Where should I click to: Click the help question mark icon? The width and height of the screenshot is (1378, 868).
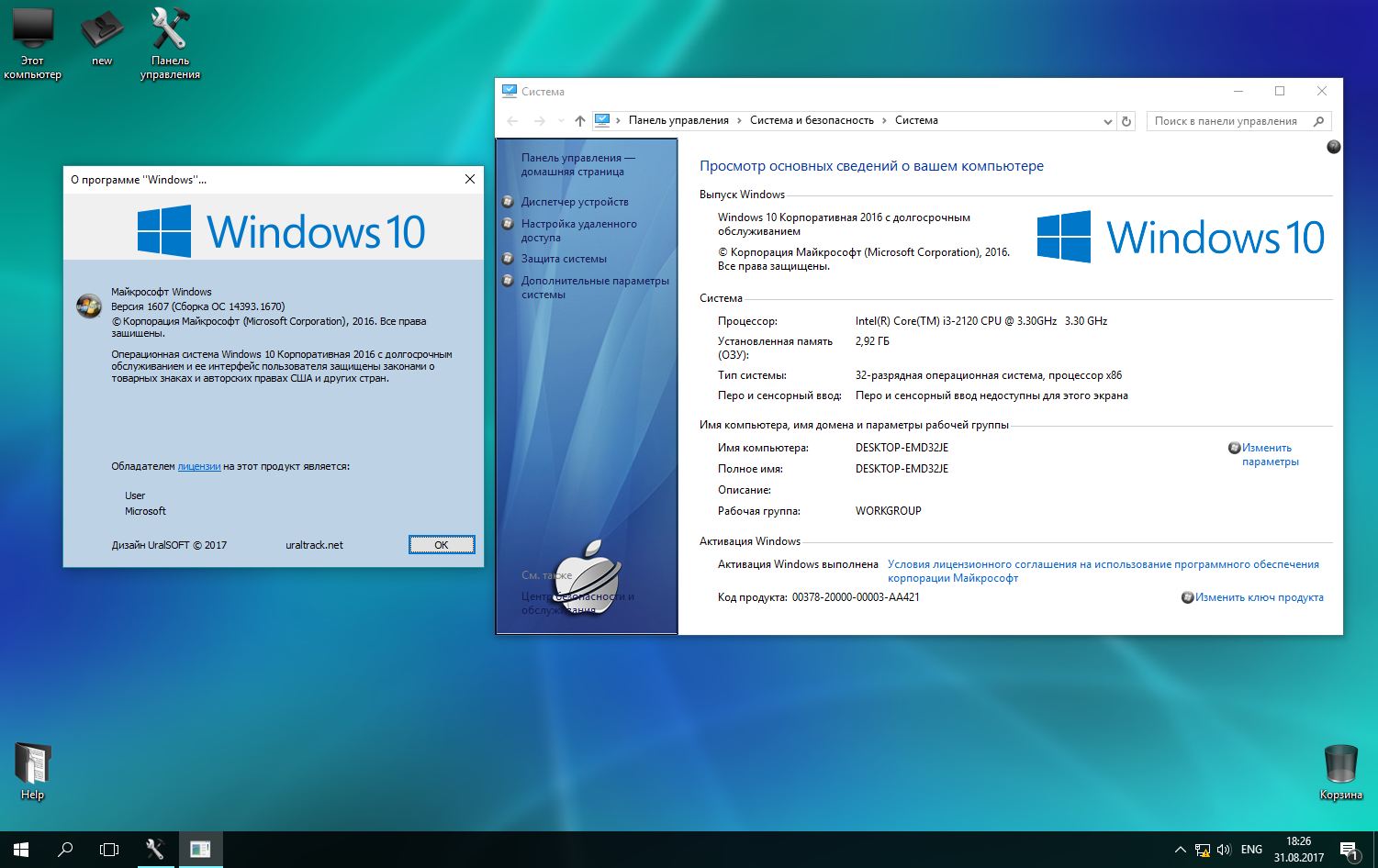click(1334, 147)
